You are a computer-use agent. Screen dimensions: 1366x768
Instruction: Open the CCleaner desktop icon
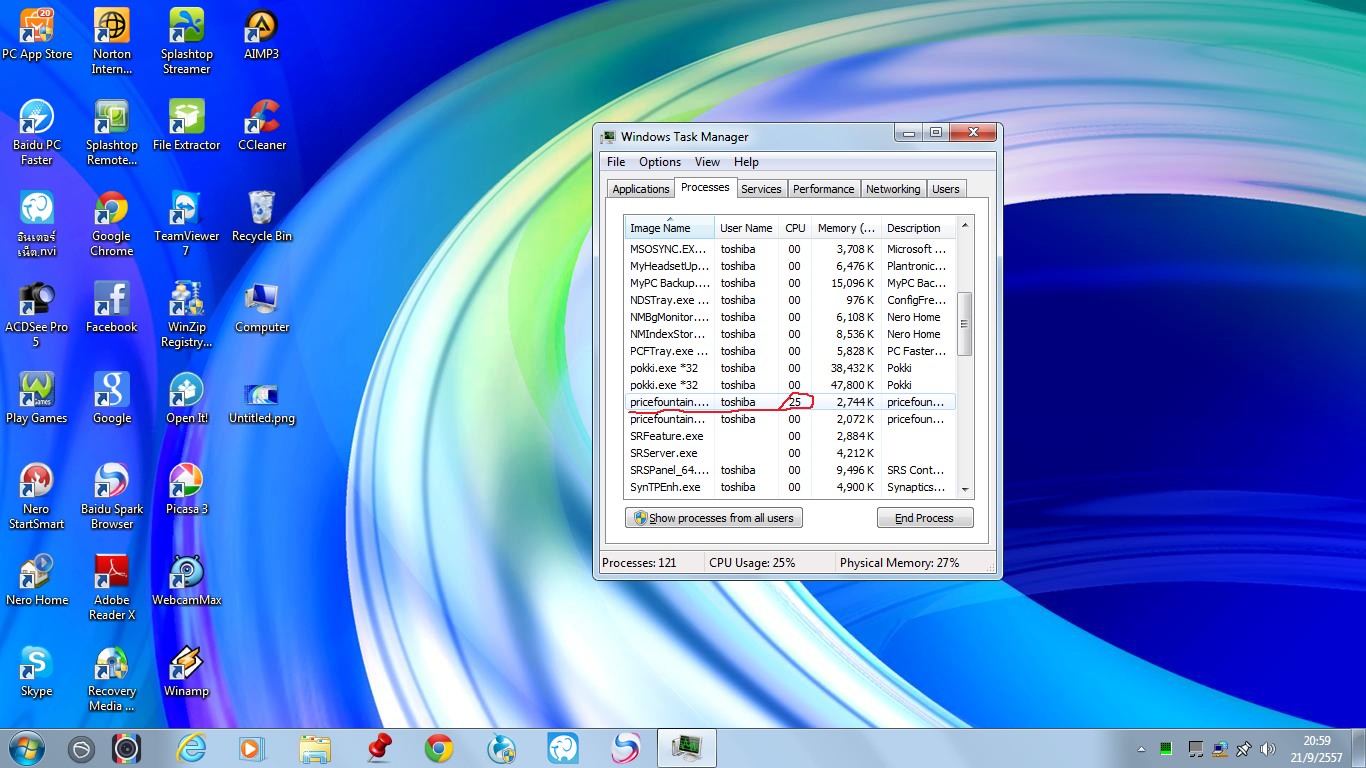tap(262, 119)
